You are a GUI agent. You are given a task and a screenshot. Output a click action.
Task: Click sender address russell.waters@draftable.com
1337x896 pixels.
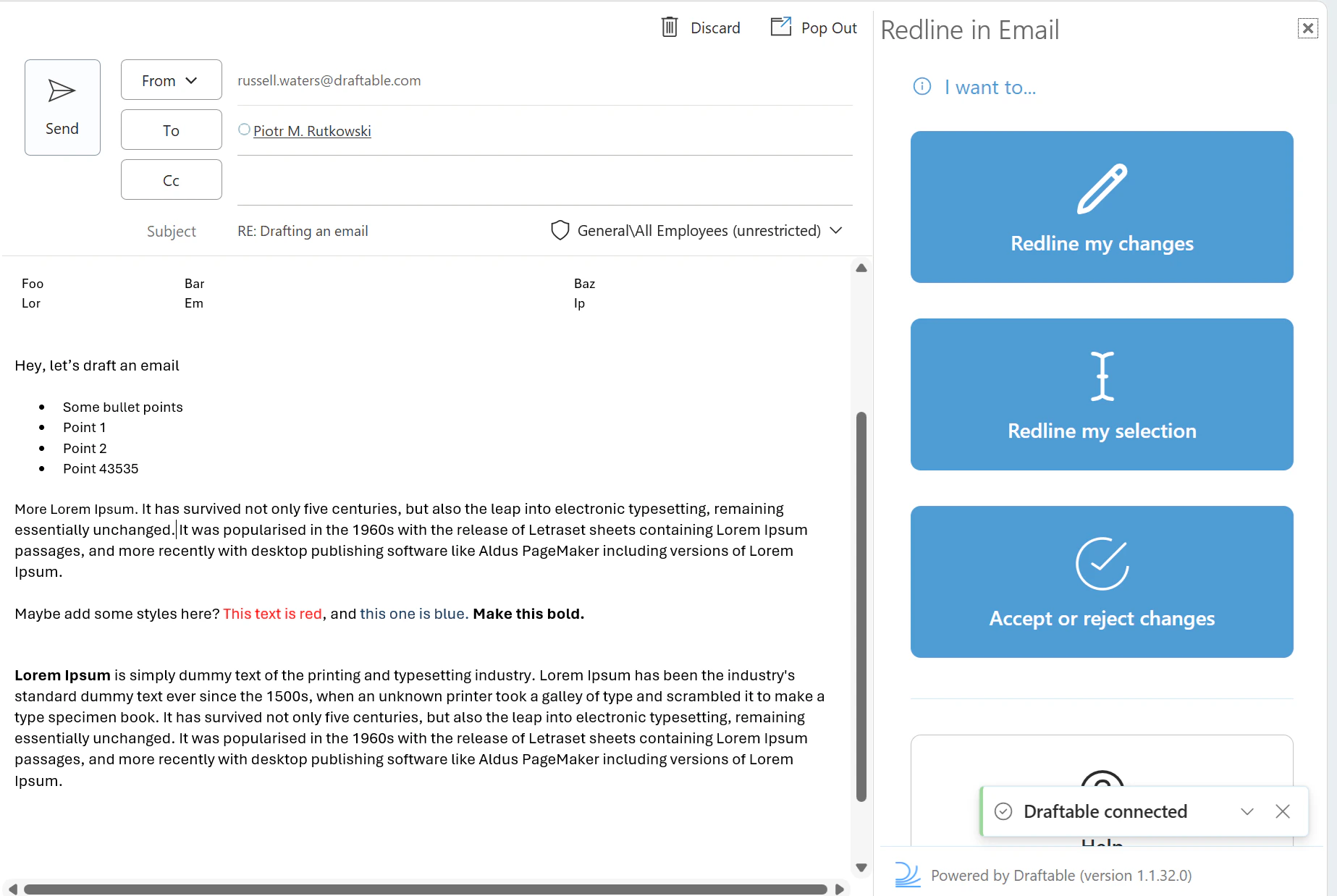329,80
